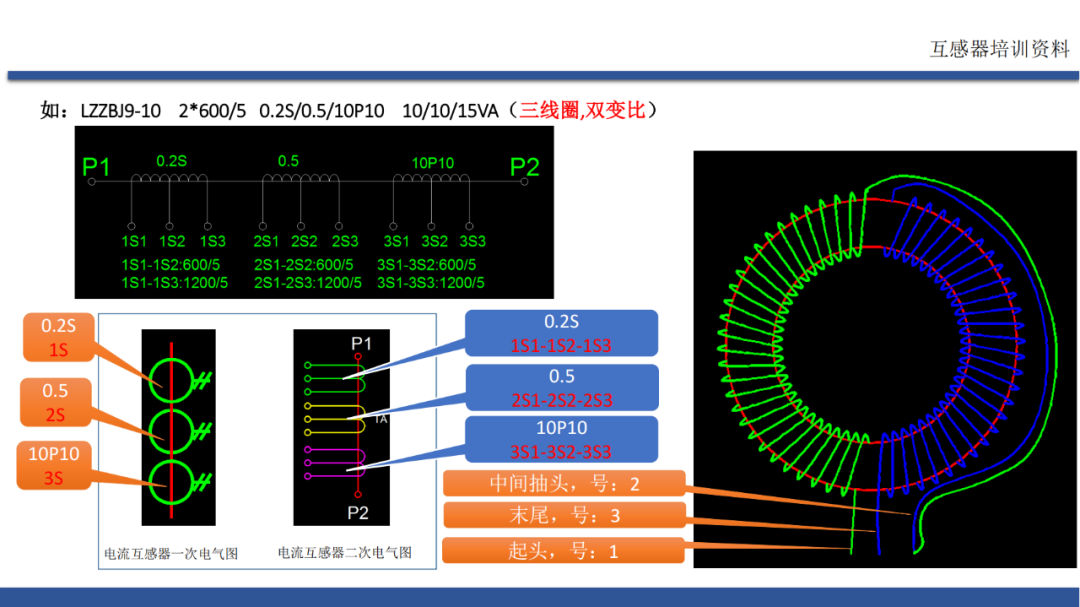1080x607 pixels.
Task: Click the blue 1S1-1S2-1S3 callout box
Action: (561, 334)
